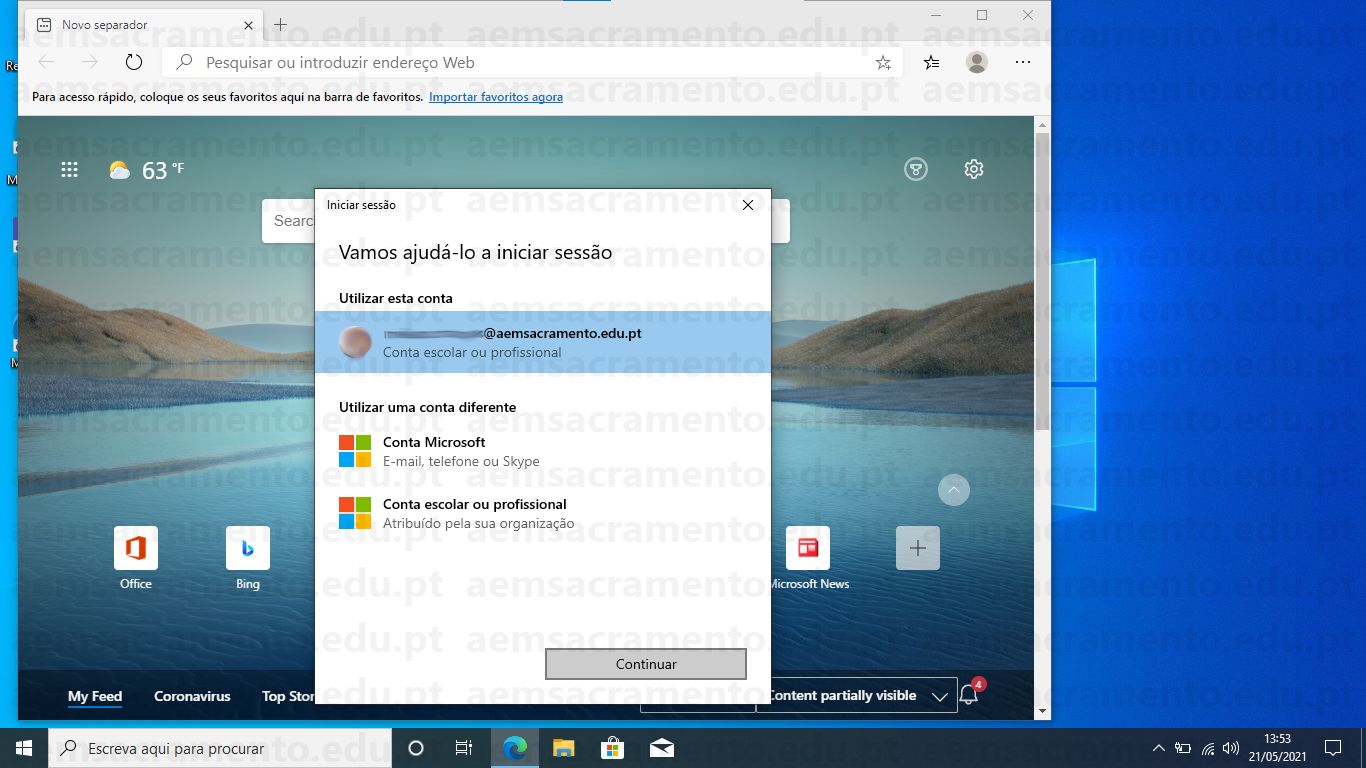Add this page to favorites star
This screenshot has width=1366, height=768.
click(x=883, y=62)
